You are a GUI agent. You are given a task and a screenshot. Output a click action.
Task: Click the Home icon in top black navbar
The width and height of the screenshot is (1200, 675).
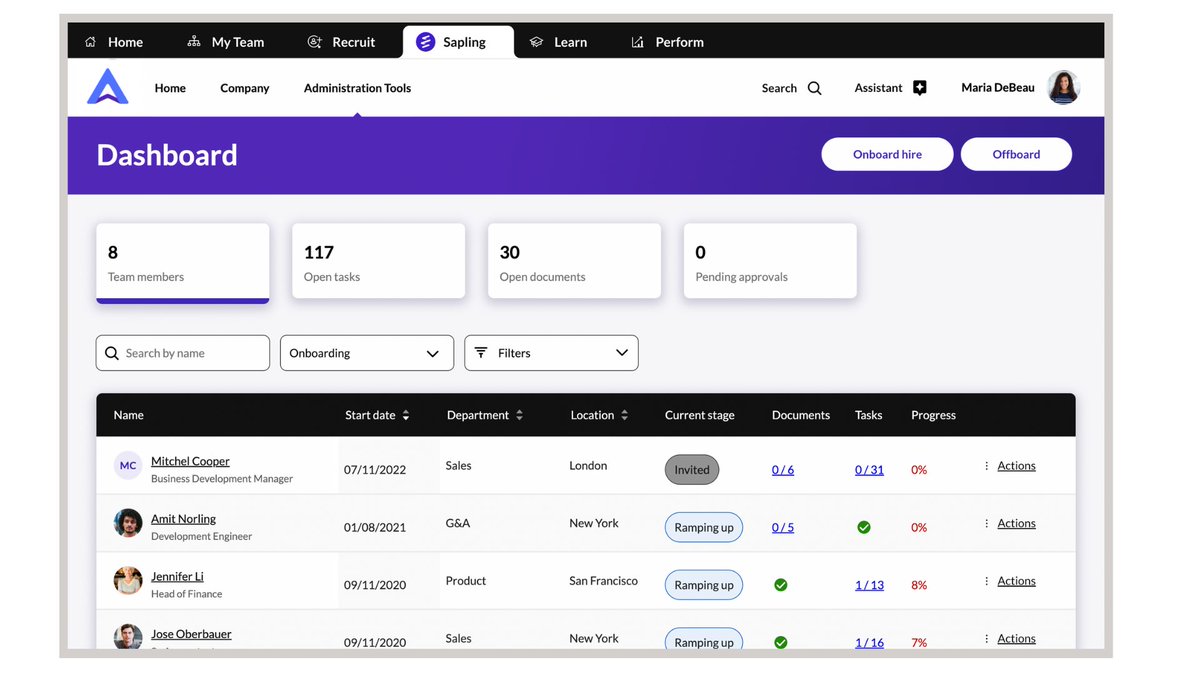click(x=88, y=41)
